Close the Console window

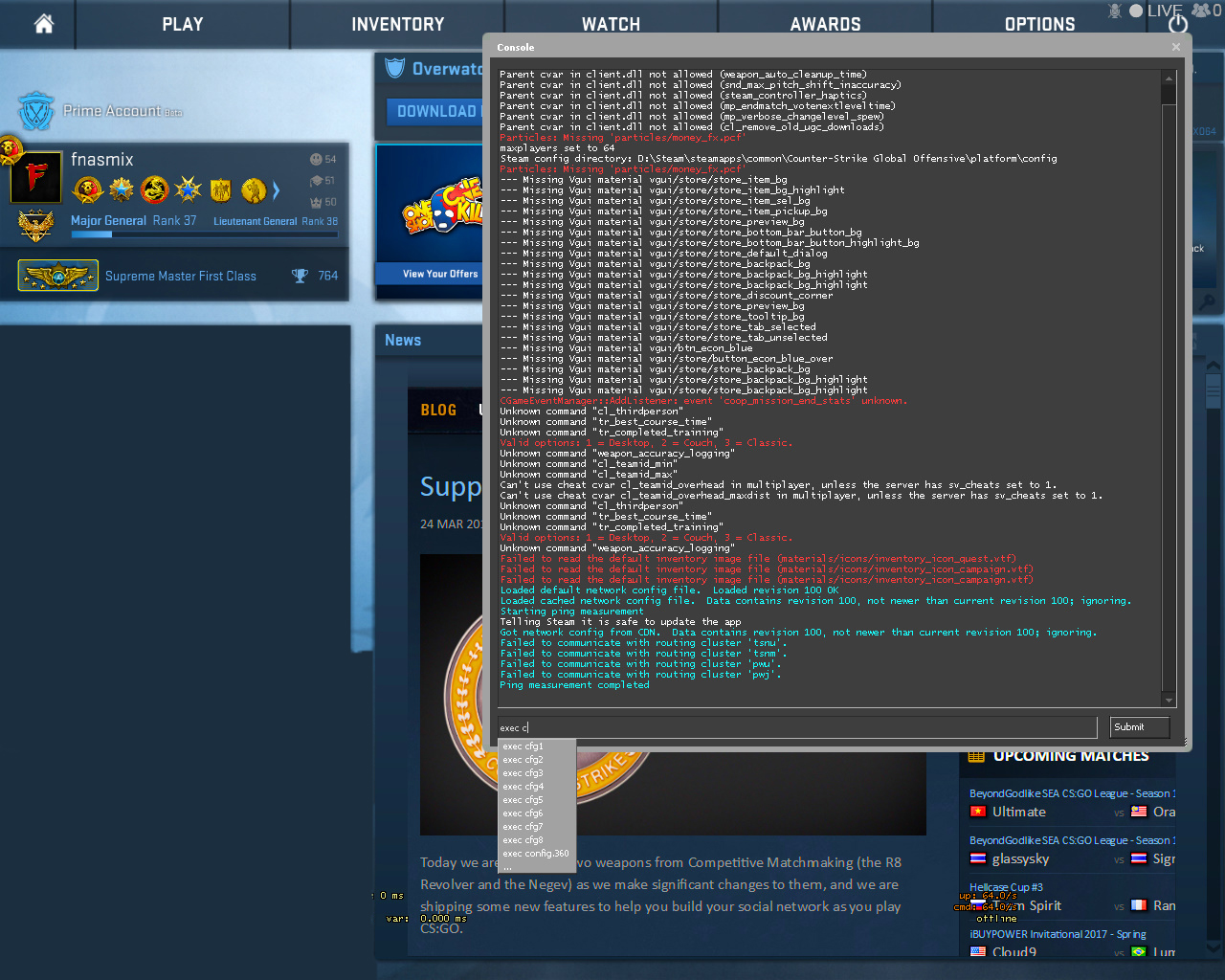(x=1176, y=46)
